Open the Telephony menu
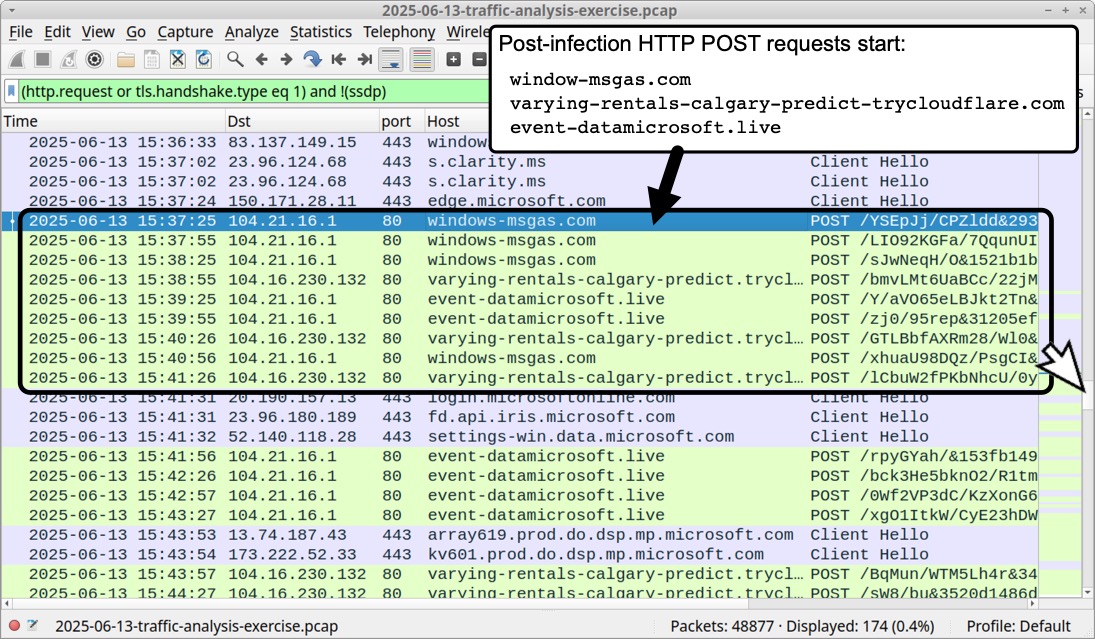The width and height of the screenshot is (1095, 639). (x=399, y=31)
